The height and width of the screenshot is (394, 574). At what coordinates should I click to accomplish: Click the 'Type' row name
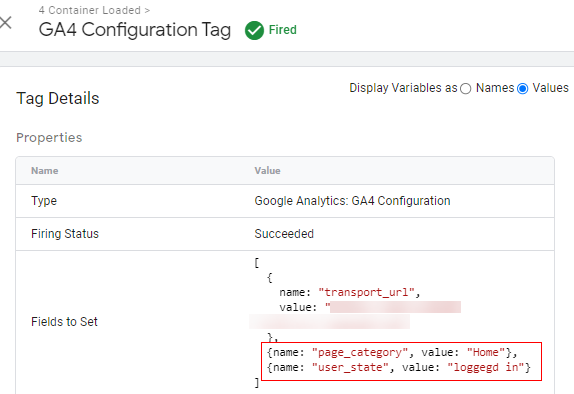pyautogui.click(x=44, y=201)
